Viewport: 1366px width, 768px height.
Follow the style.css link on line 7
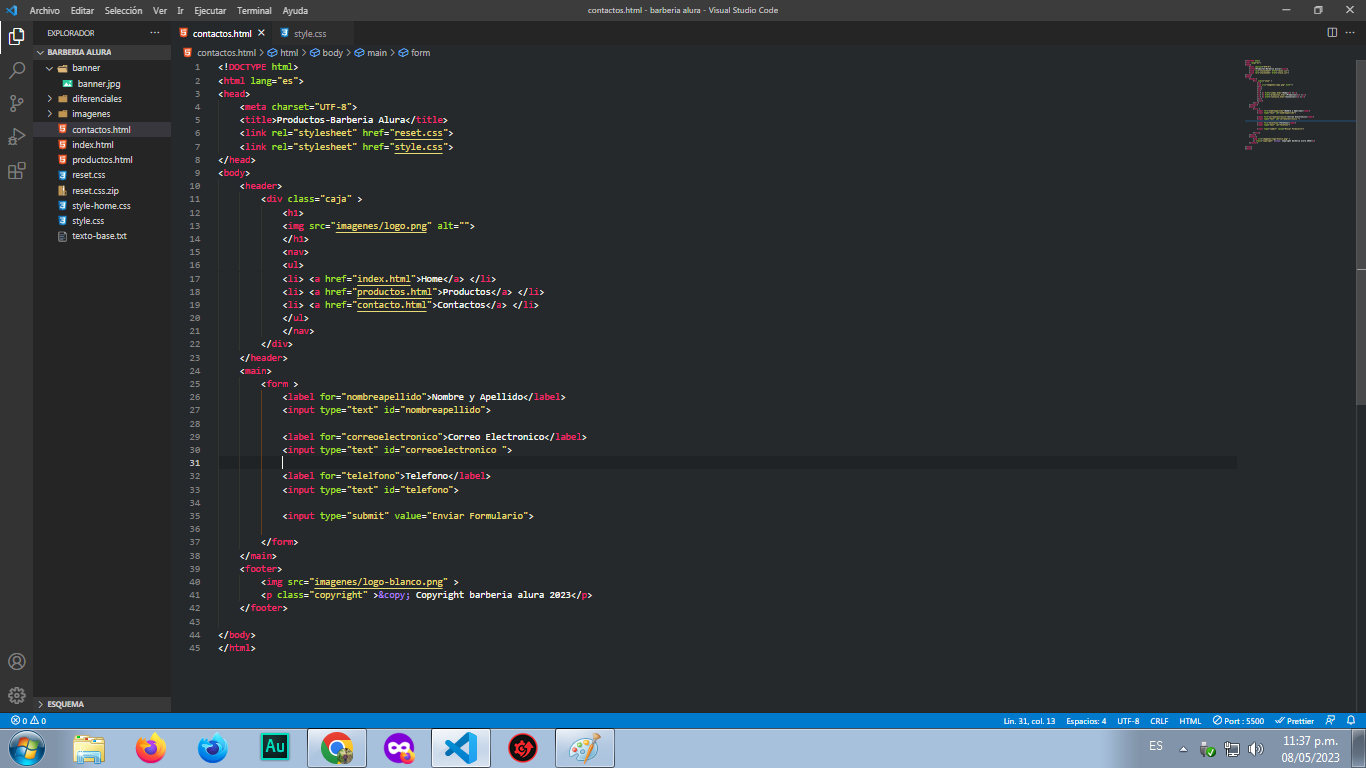[x=420, y=147]
